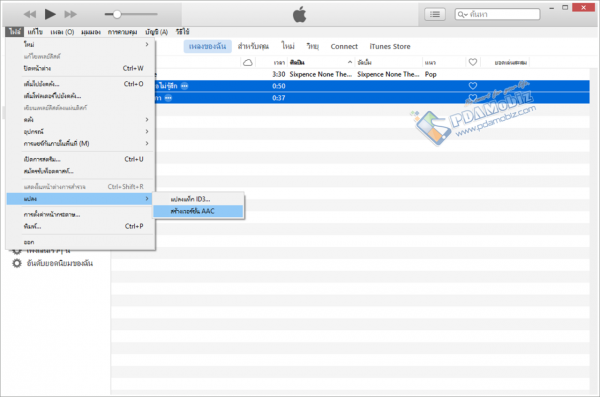600x397 pixels.
Task: Choose the Convert ID3 tags submenu item
Action: coord(198,199)
